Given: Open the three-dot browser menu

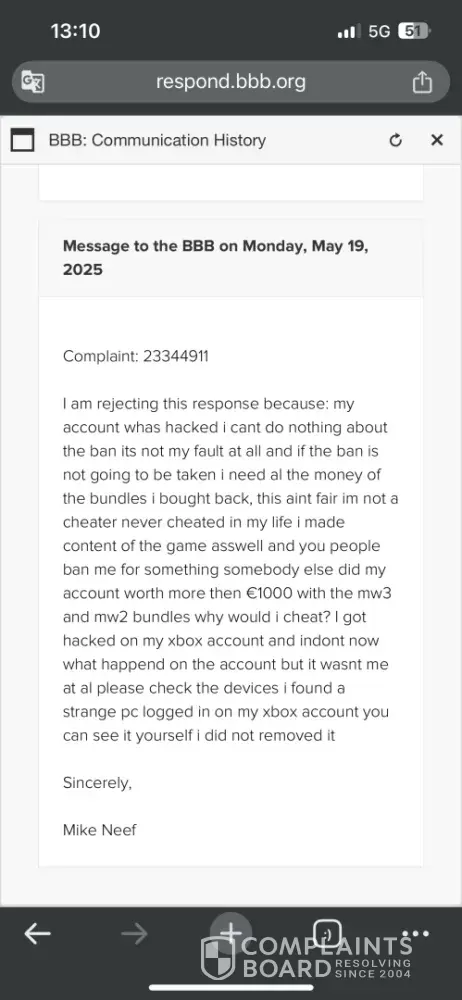Looking at the screenshot, I should 416,934.
